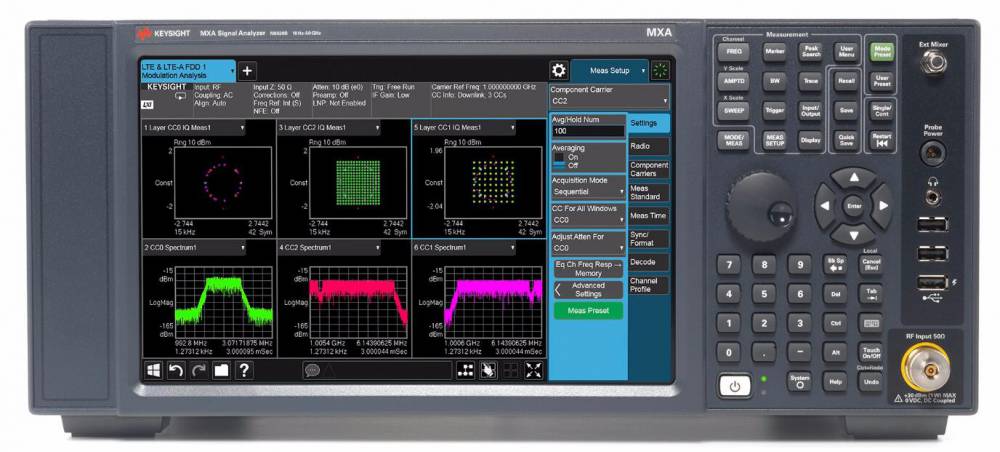Tap the touch pointer hand icon

click(489, 370)
